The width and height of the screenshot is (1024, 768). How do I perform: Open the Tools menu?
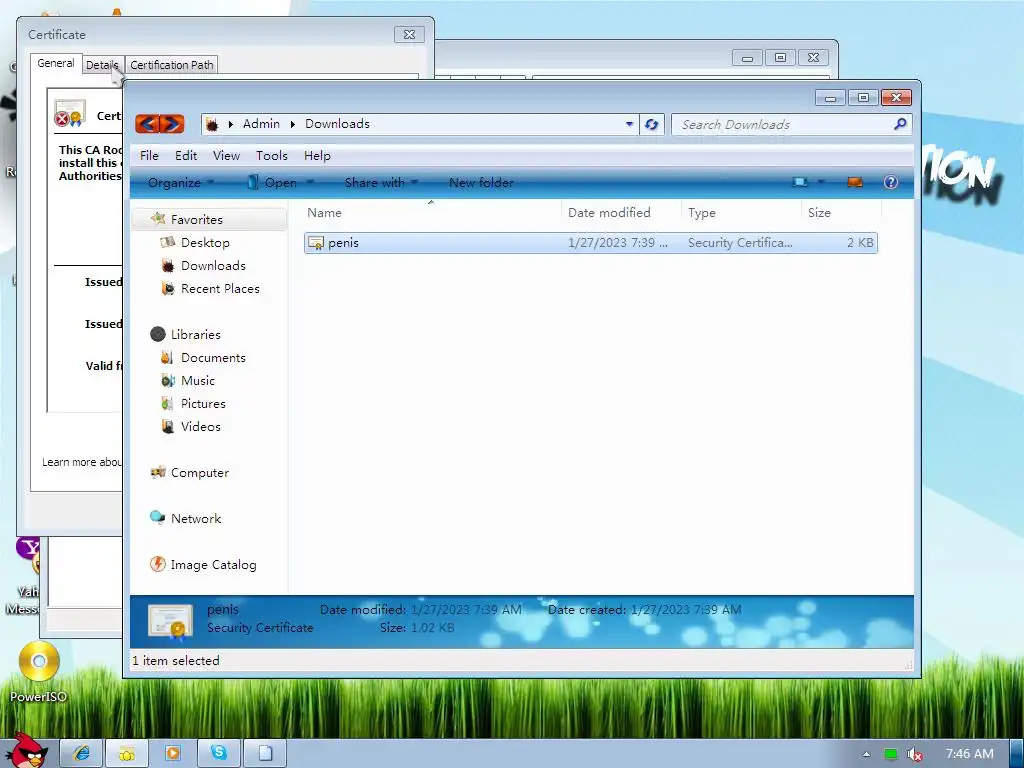(272, 155)
